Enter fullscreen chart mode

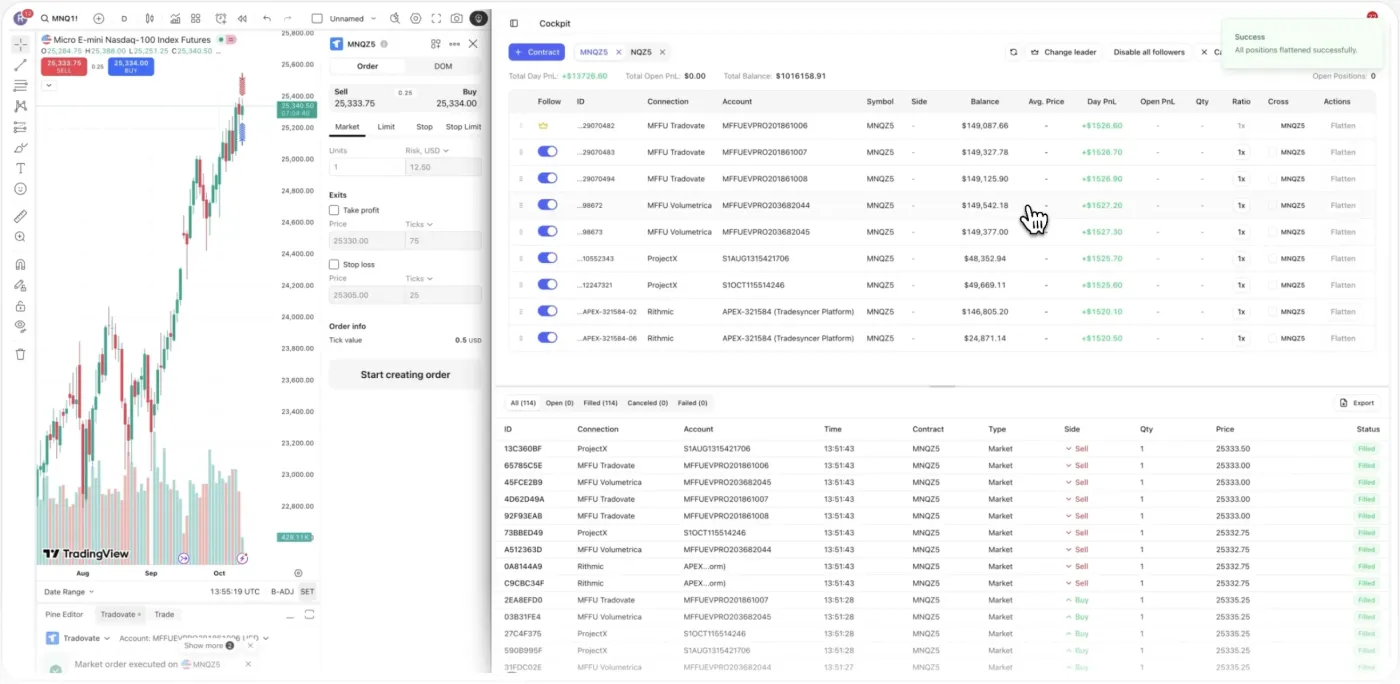click(x=436, y=18)
